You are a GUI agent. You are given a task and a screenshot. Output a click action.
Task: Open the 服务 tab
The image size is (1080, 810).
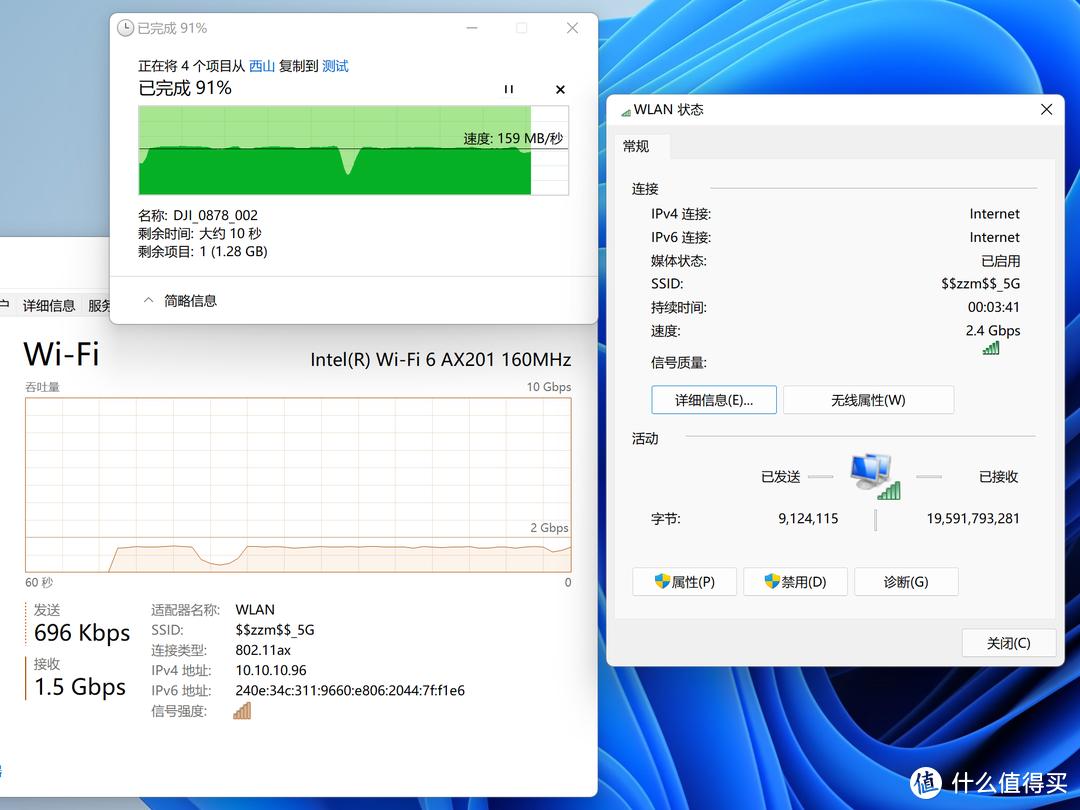[100, 305]
